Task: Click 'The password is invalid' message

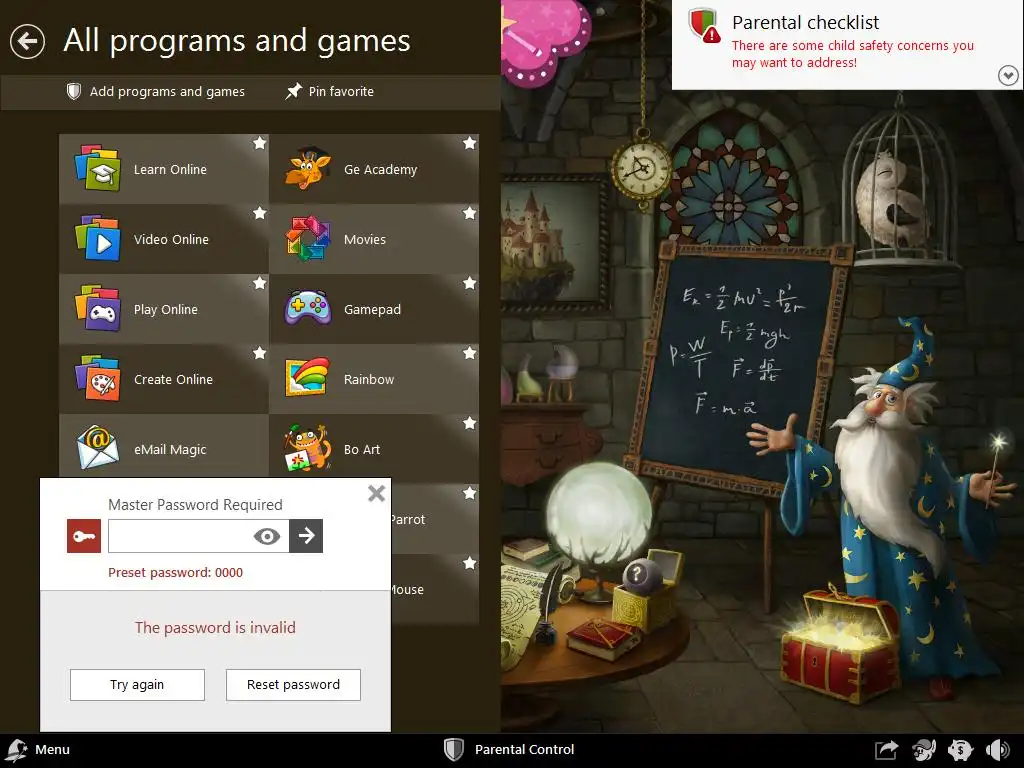Action: (x=215, y=628)
